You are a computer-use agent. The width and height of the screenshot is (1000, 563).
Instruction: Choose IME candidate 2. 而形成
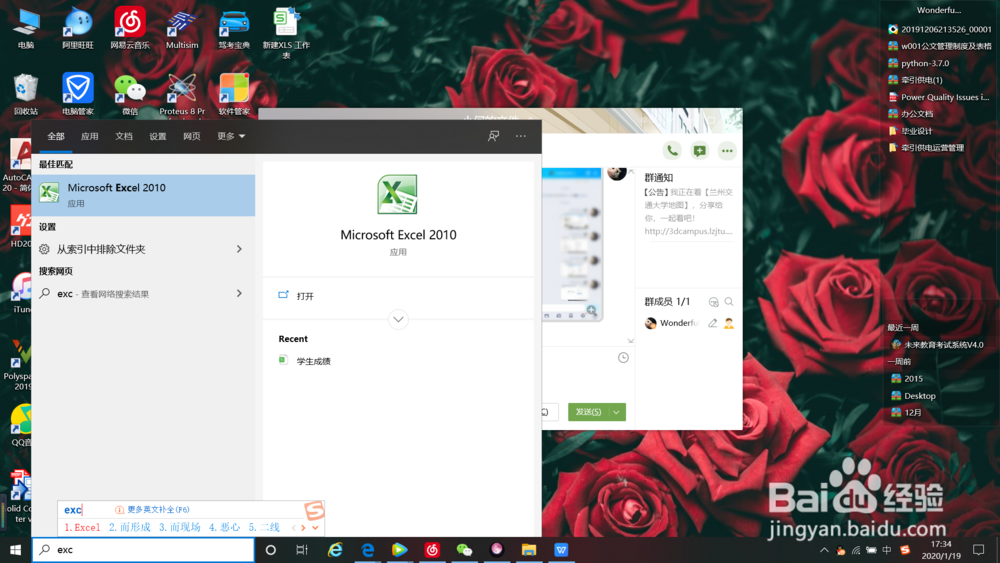pyautogui.click(x=129, y=527)
